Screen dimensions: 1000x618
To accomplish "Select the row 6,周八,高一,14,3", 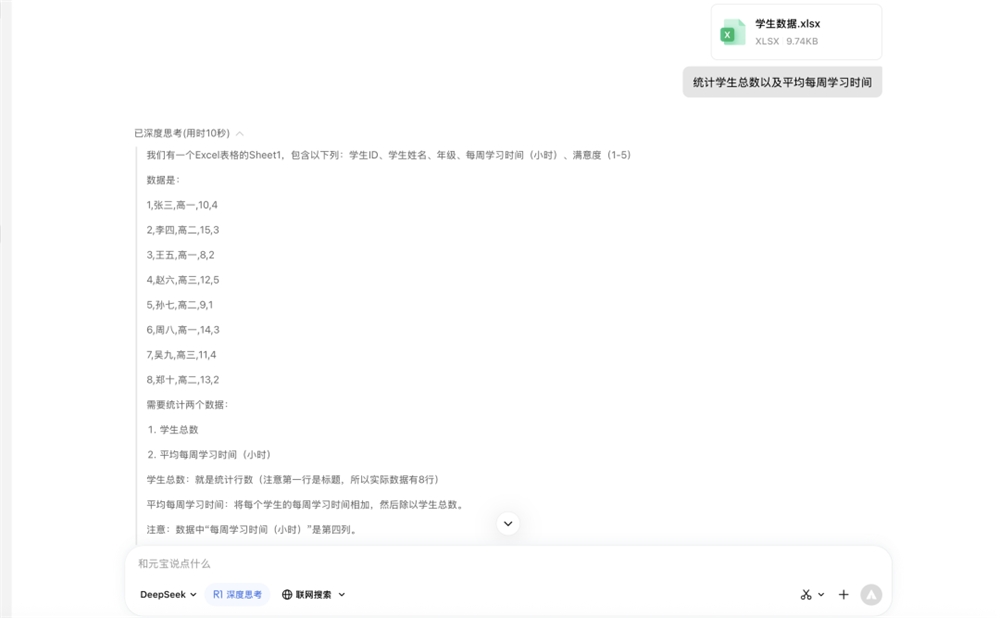I will point(182,329).
